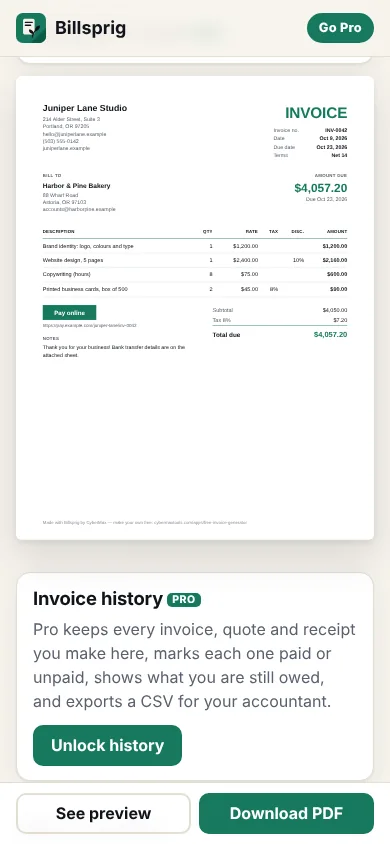This screenshot has height=844, width=390.
Task: Click the green Pay online button
Action: coord(69,313)
